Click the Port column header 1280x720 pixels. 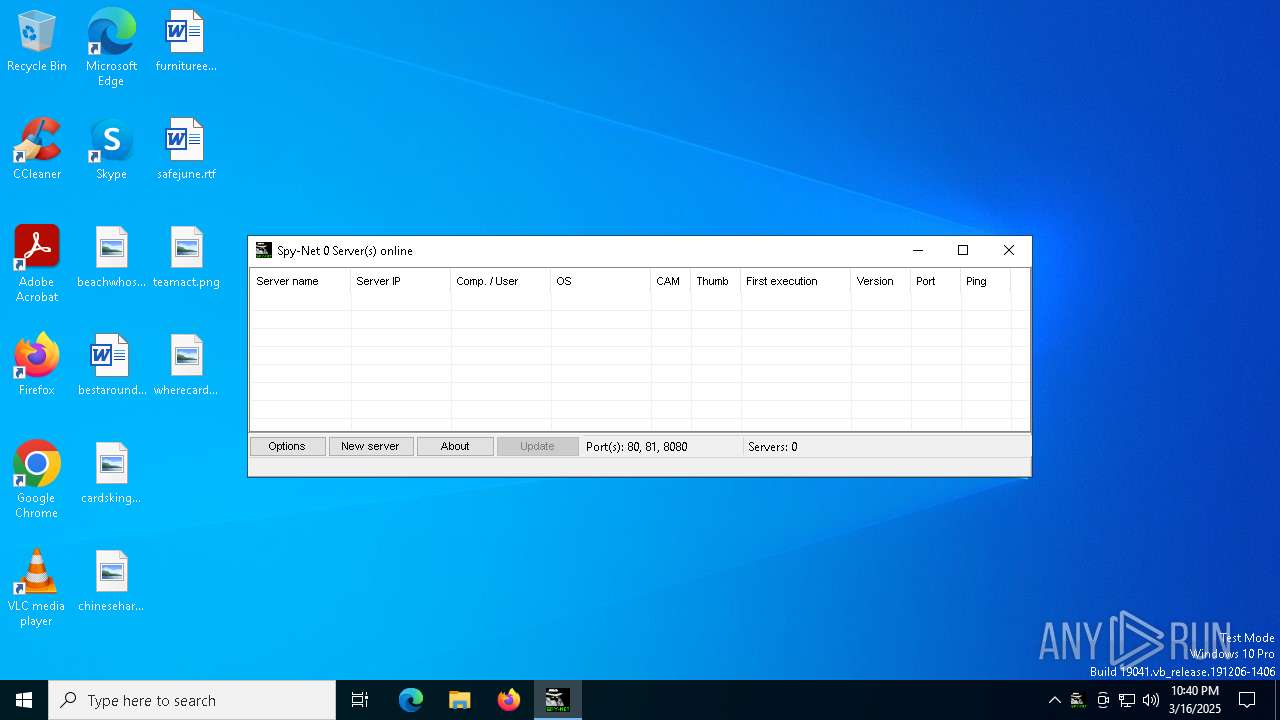(x=935, y=281)
